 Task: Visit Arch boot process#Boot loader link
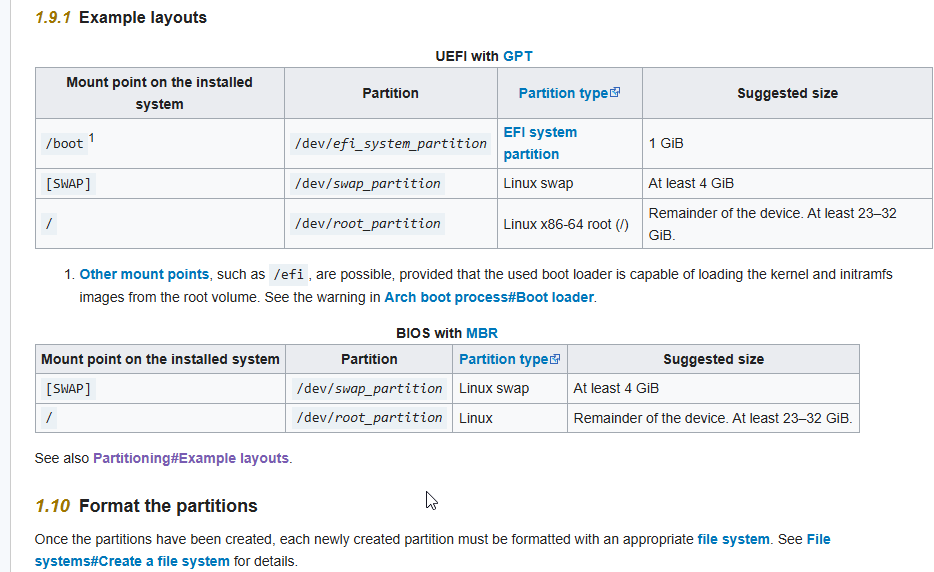coord(489,297)
